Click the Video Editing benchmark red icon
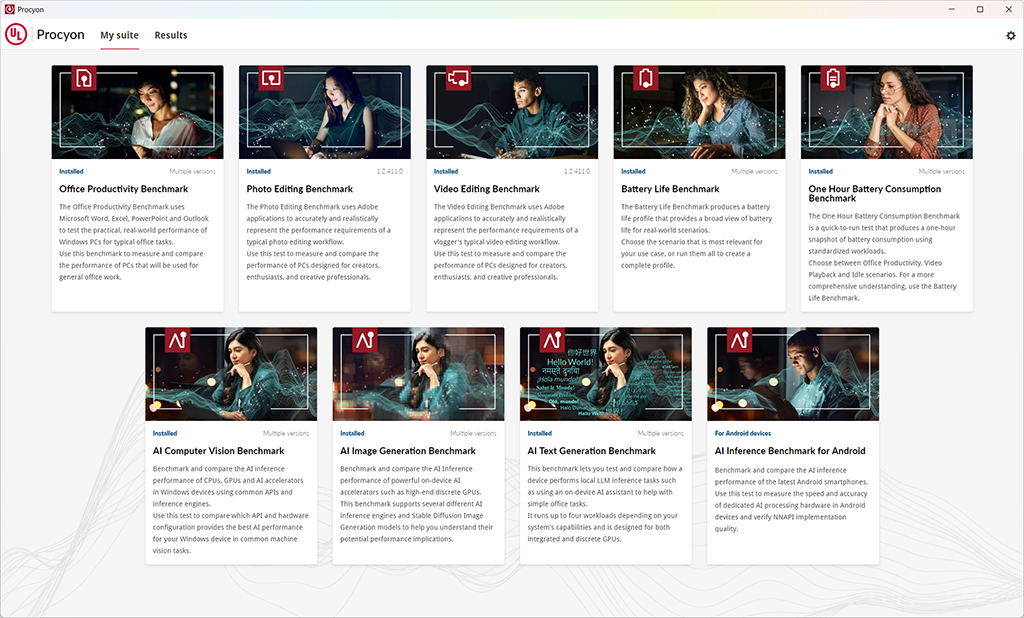 pyautogui.click(x=458, y=78)
